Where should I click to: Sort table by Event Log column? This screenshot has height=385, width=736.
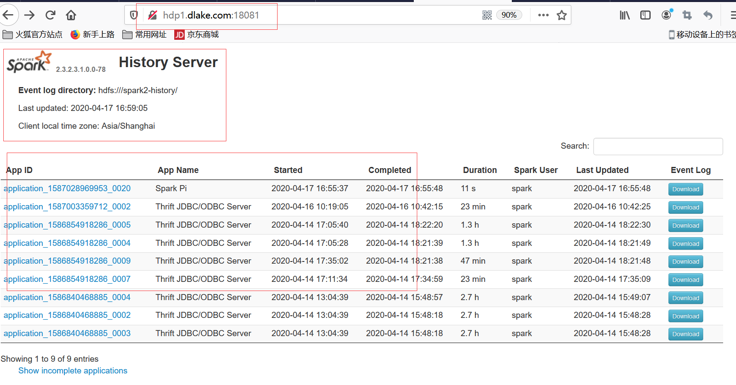point(690,170)
